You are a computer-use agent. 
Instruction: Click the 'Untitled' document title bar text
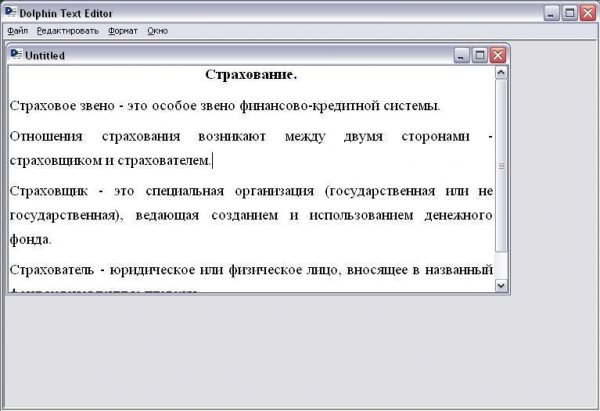click(x=45, y=55)
